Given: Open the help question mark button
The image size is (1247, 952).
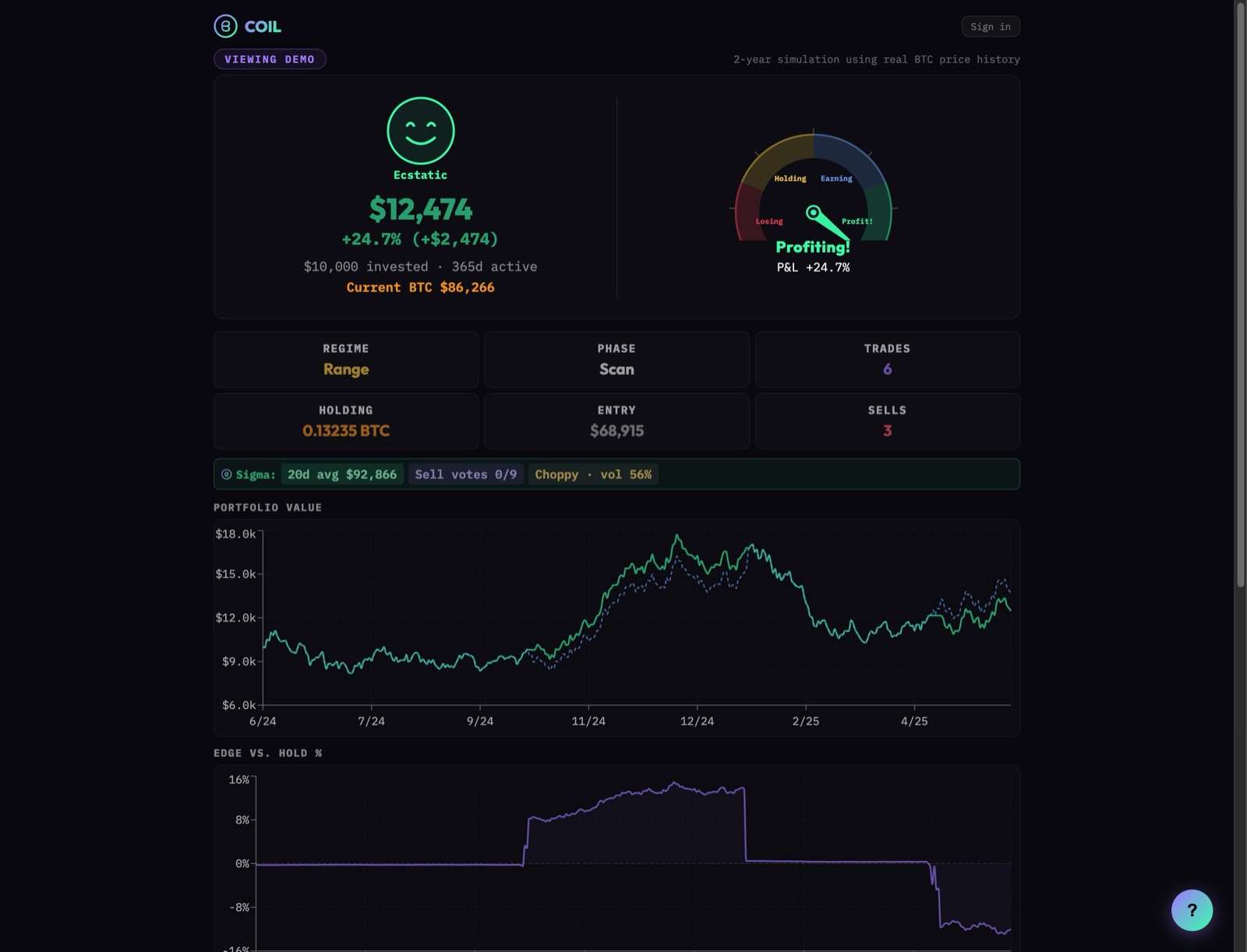Looking at the screenshot, I should [1192, 910].
